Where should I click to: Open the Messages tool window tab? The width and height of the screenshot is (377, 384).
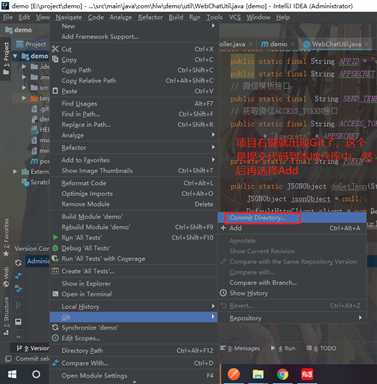(x=240, y=348)
